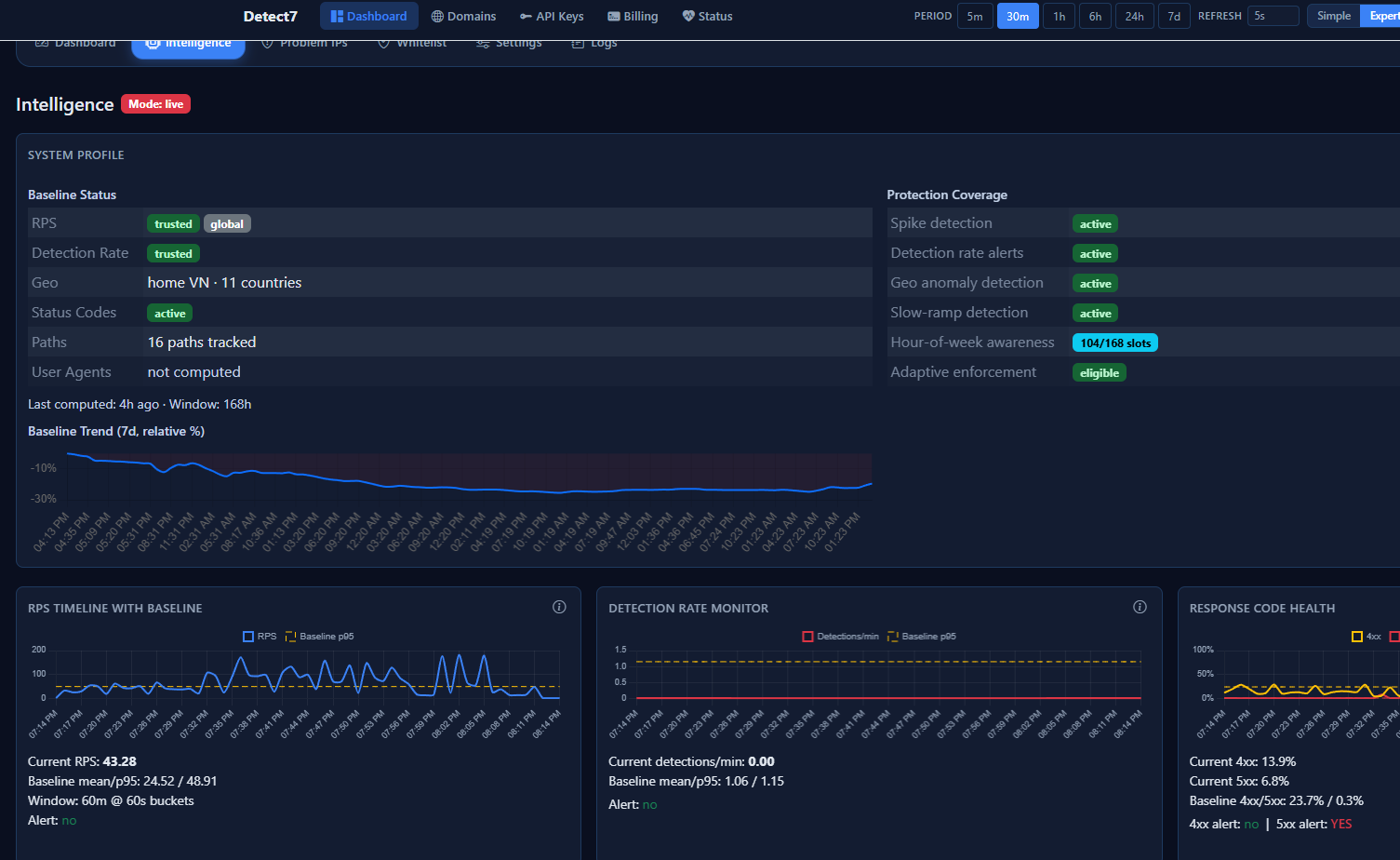Click Baseline p95 swatch in RPS legend
The width and height of the screenshot is (1400, 860).
coord(290,637)
